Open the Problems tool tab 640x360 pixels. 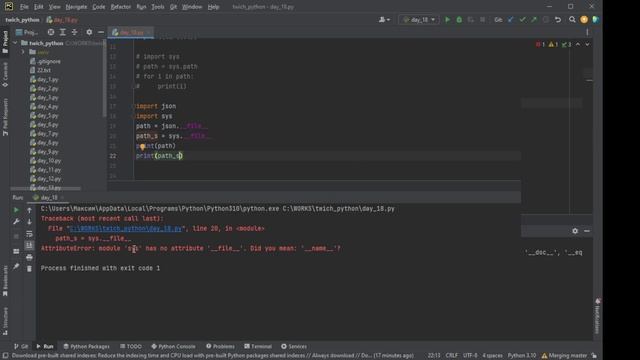(x=220, y=346)
